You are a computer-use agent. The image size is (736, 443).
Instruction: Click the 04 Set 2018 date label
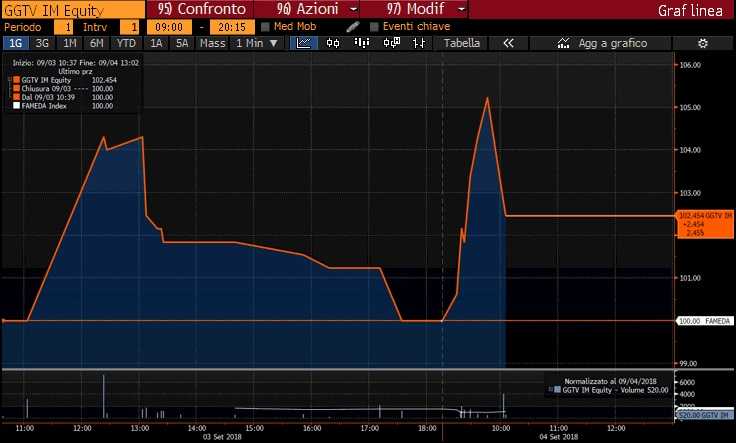pos(559,437)
